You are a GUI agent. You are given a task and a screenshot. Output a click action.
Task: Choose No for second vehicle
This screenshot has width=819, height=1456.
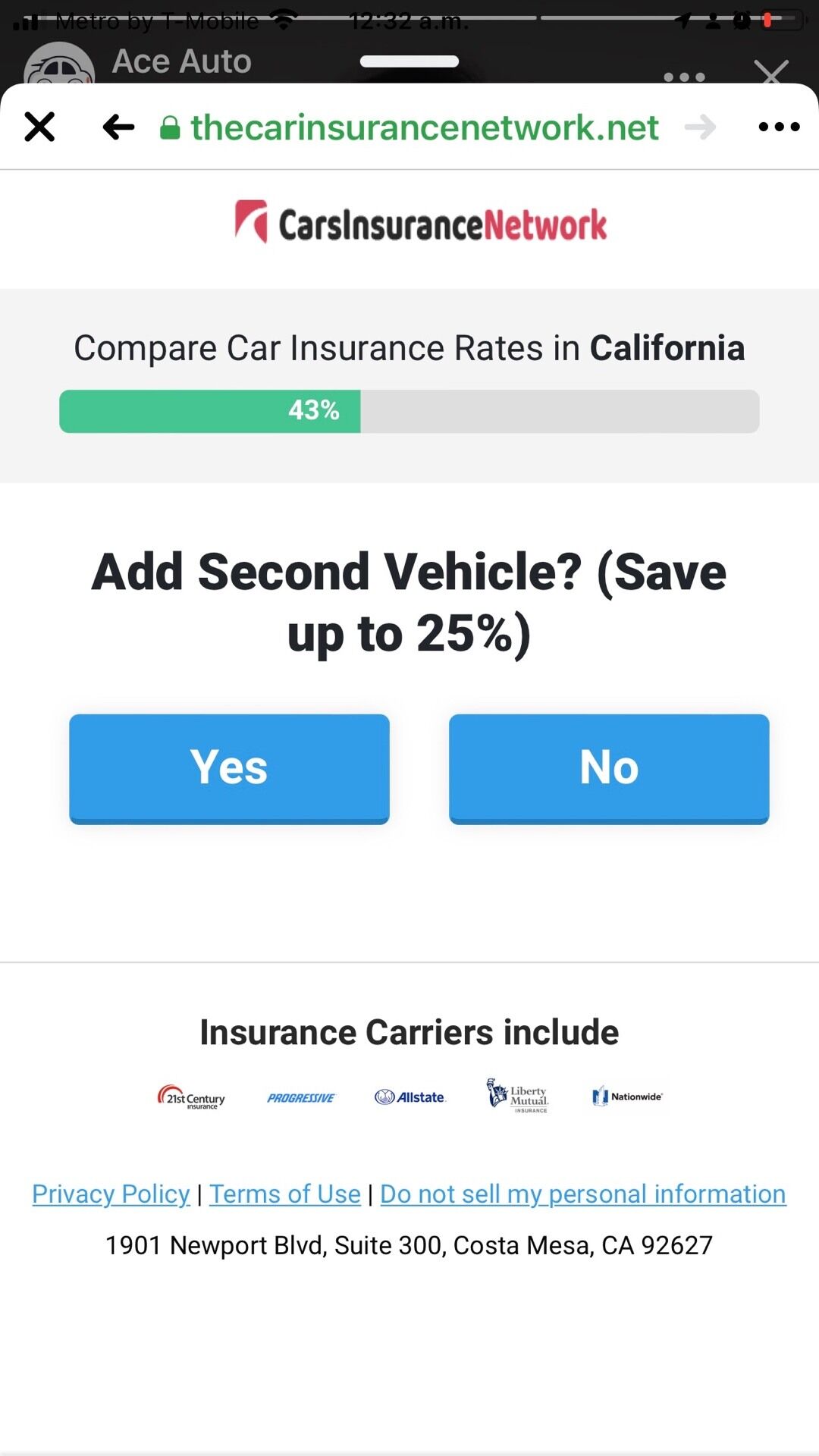(x=609, y=767)
